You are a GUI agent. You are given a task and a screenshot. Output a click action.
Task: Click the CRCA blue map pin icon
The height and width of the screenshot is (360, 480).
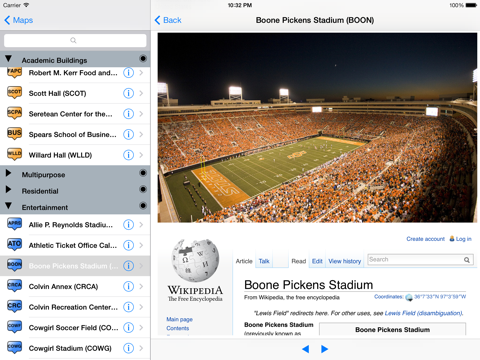click(x=14, y=286)
